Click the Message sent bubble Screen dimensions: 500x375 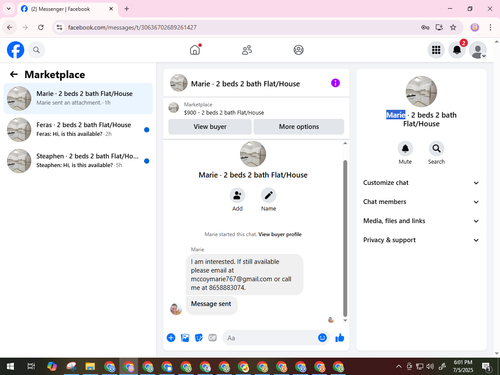click(211, 304)
